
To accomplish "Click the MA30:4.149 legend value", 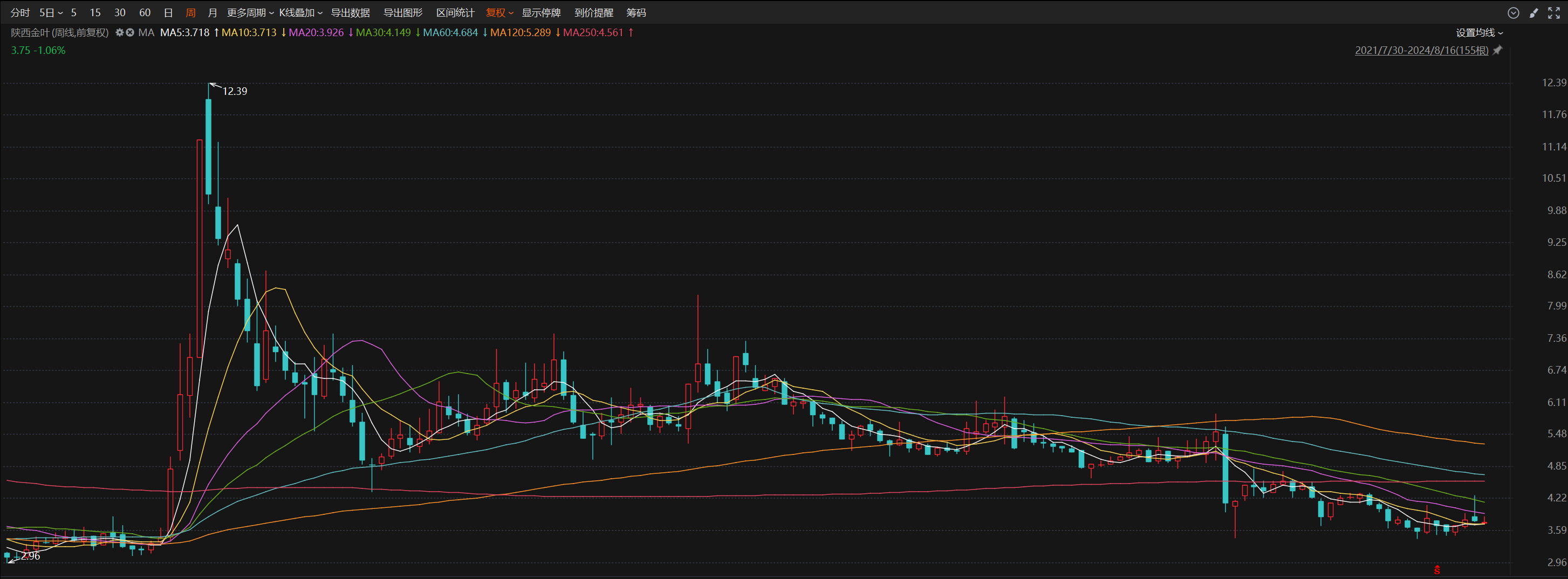I will [384, 33].
